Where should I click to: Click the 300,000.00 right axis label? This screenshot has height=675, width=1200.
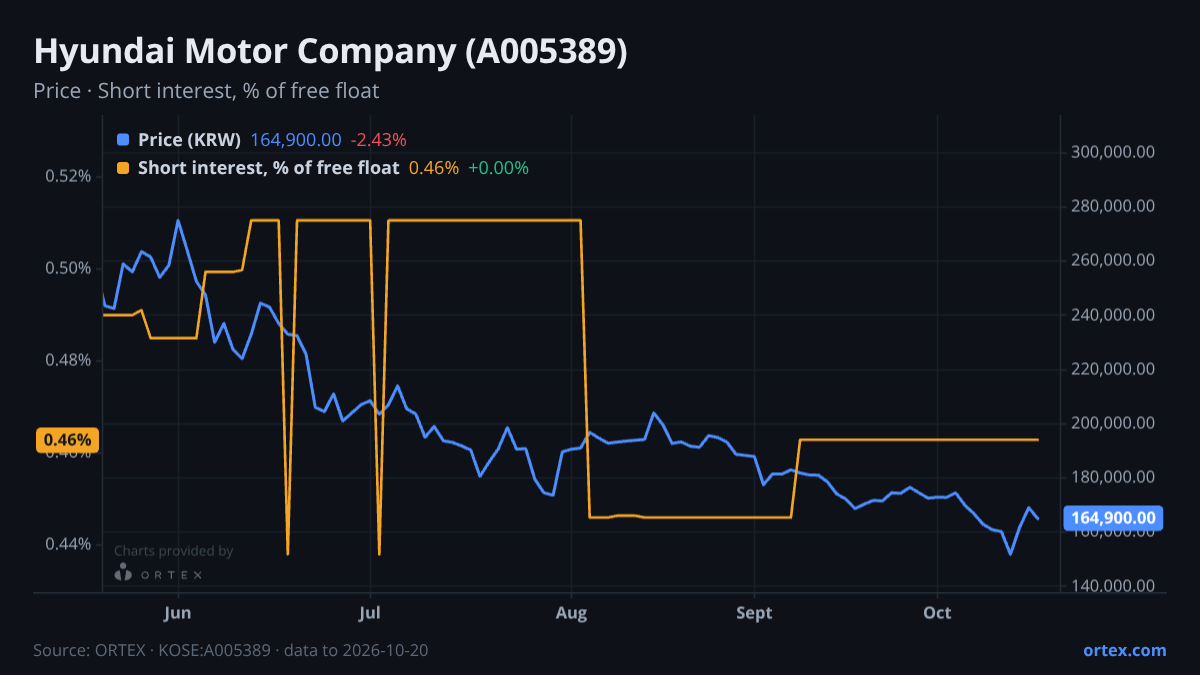coord(1114,152)
